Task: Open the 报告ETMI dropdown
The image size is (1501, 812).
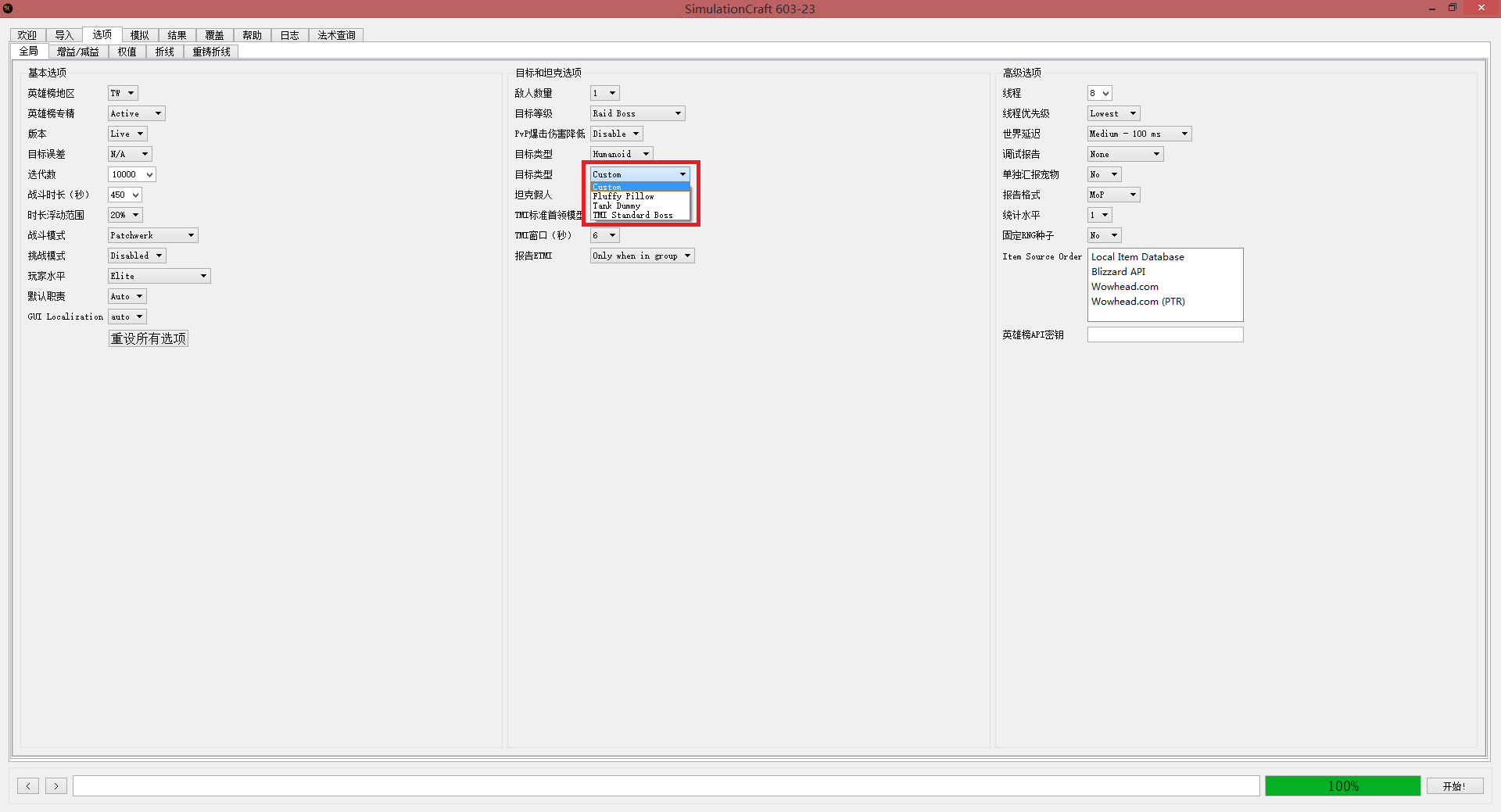Action: pyautogui.click(x=643, y=256)
